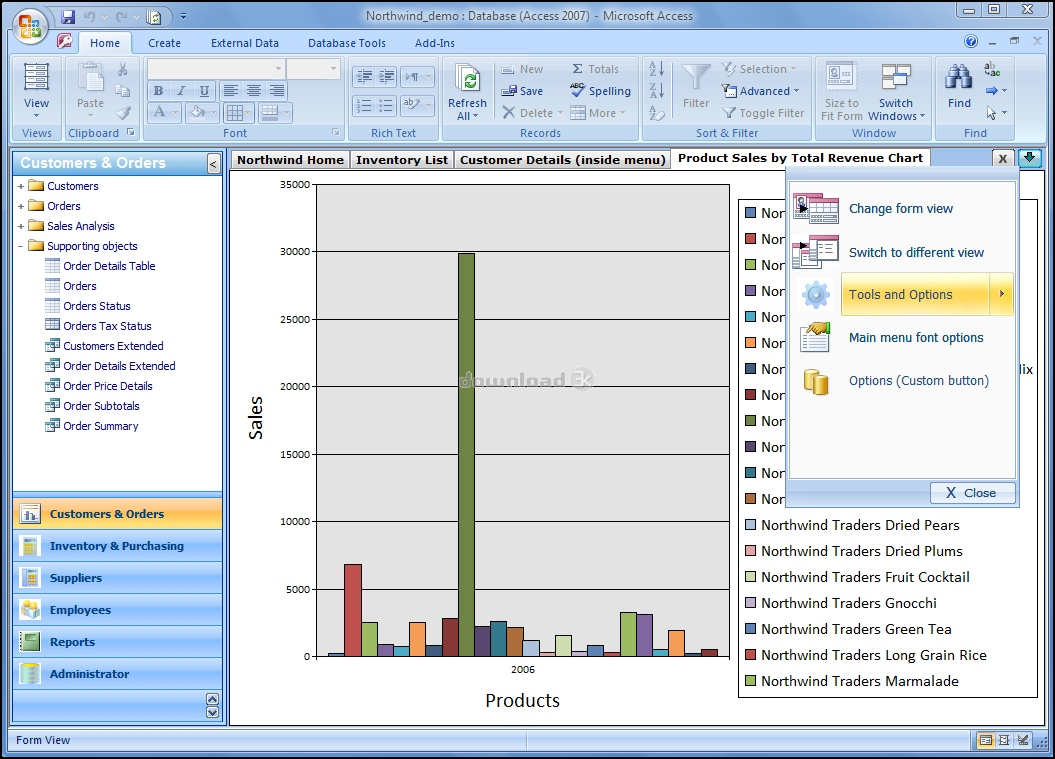Close the current document tab with X
Image resolution: width=1055 pixels, height=759 pixels.
click(x=1003, y=158)
